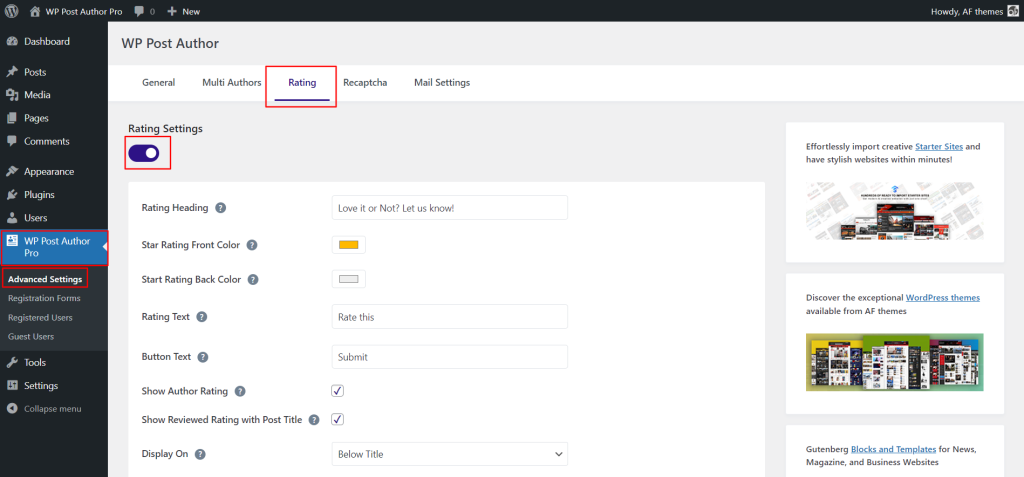Image resolution: width=1024 pixels, height=477 pixels.
Task: Open Registration Forms submenu item
Action: (44, 298)
